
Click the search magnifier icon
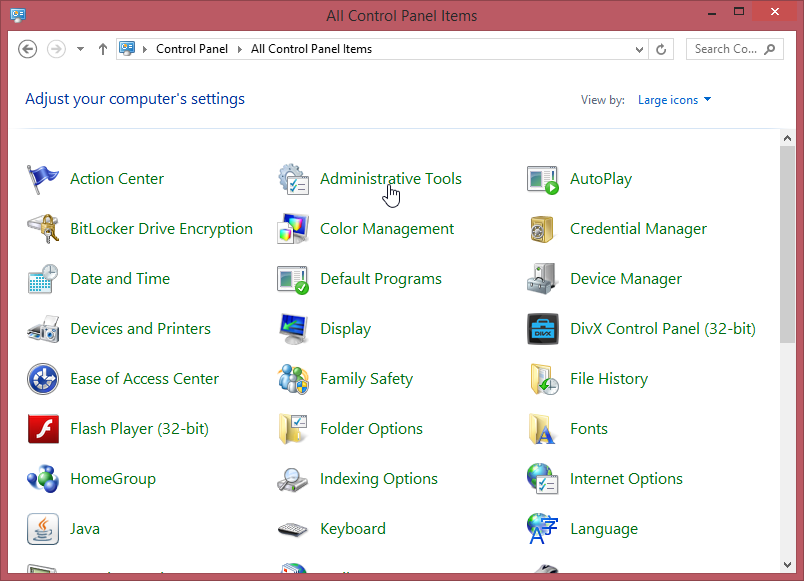(769, 49)
